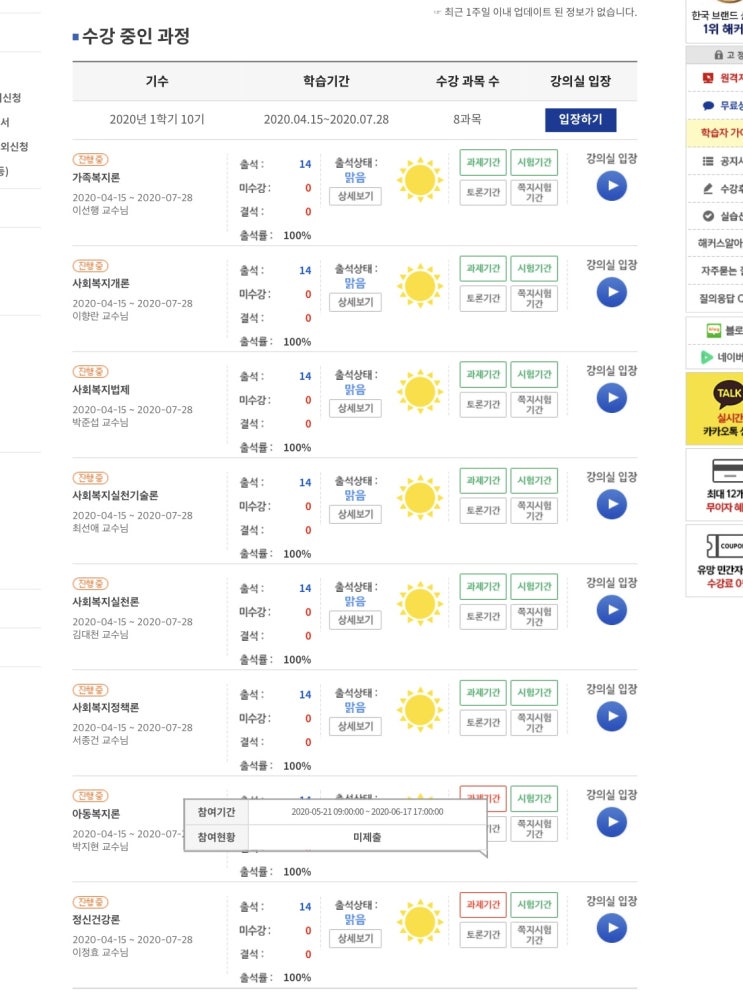
Task: Open 상세보기 for 사회복지정책론
Action: 355,726
